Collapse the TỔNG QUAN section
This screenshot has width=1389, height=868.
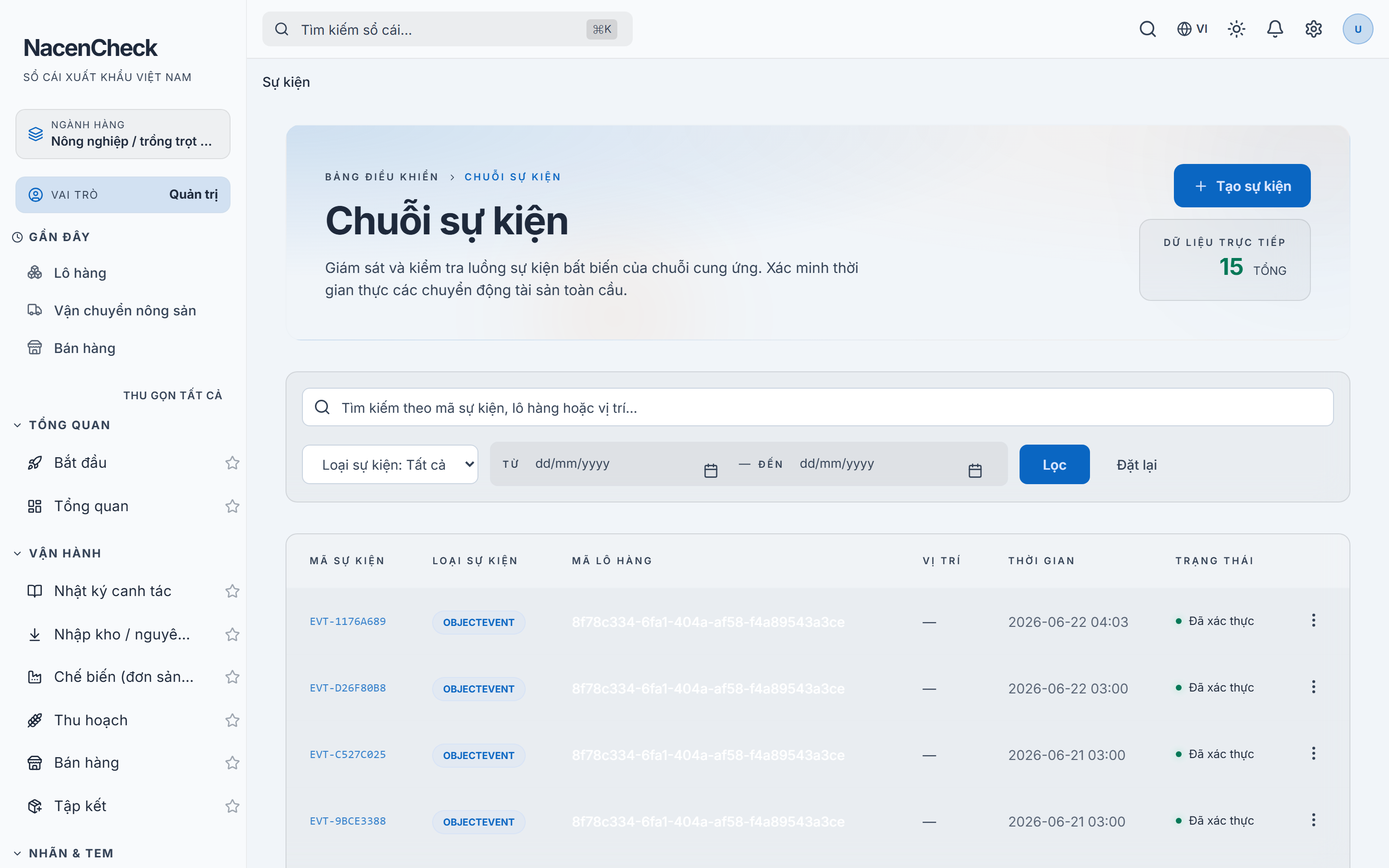pyautogui.click(x=61, y=425)
